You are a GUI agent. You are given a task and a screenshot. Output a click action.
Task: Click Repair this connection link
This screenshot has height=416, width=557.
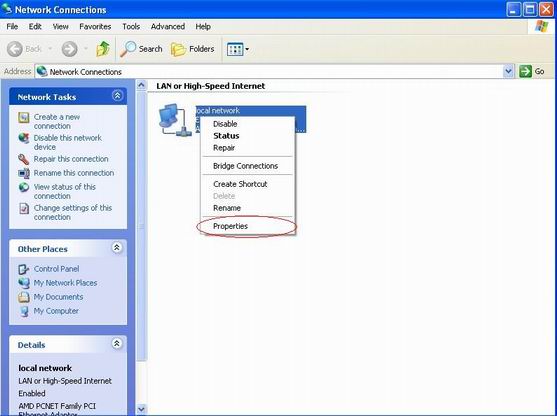[x=71, y=159]
